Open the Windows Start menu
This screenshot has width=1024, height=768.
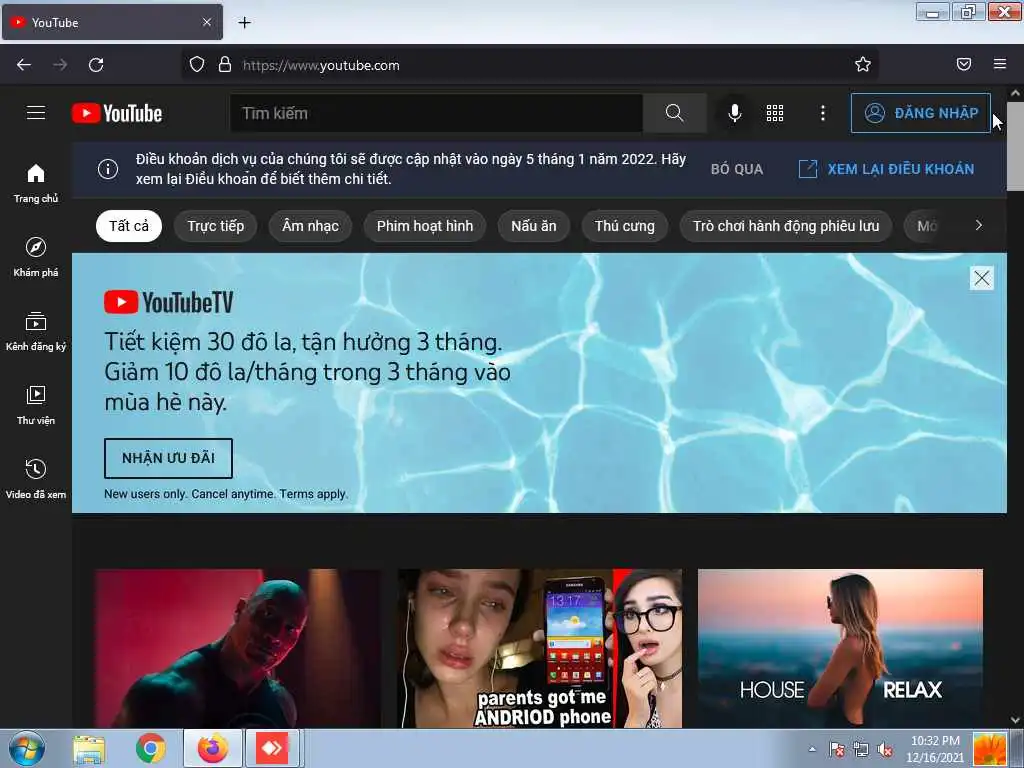27,748
